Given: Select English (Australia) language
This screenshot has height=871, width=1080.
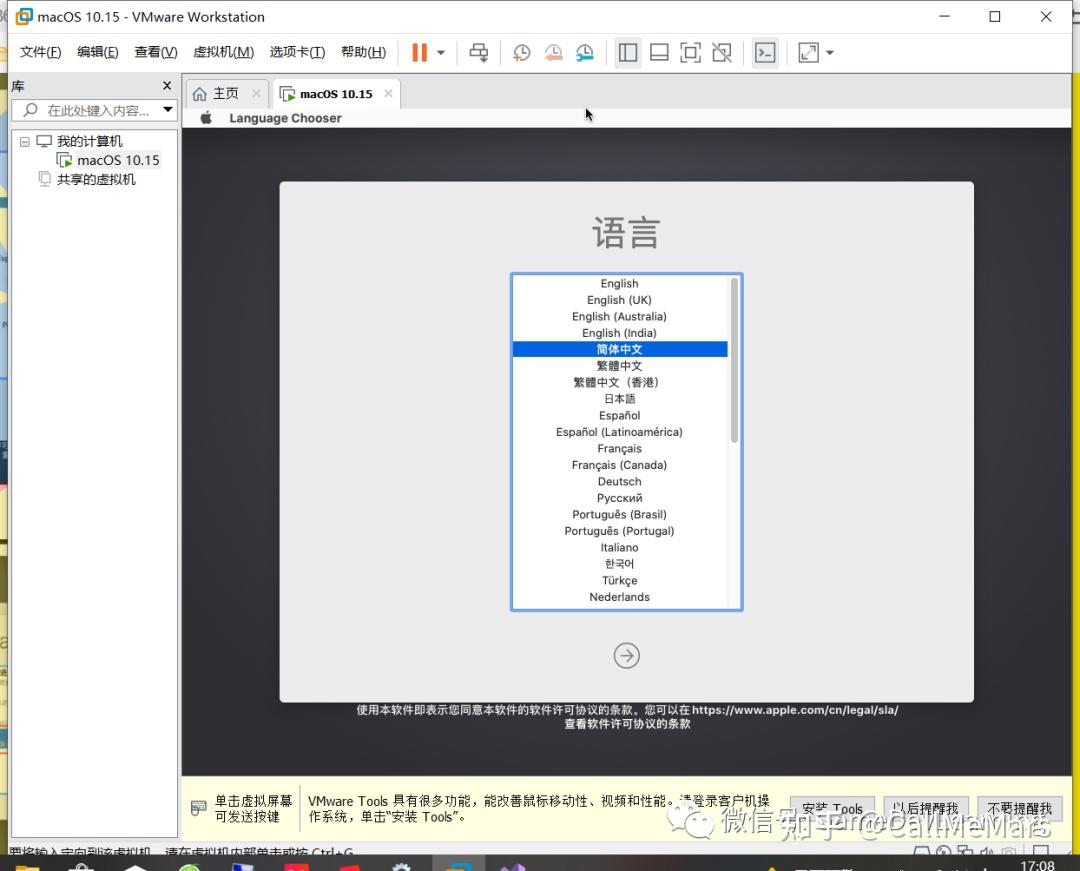Looking at the screenshot, I should (x=619, y=317).
